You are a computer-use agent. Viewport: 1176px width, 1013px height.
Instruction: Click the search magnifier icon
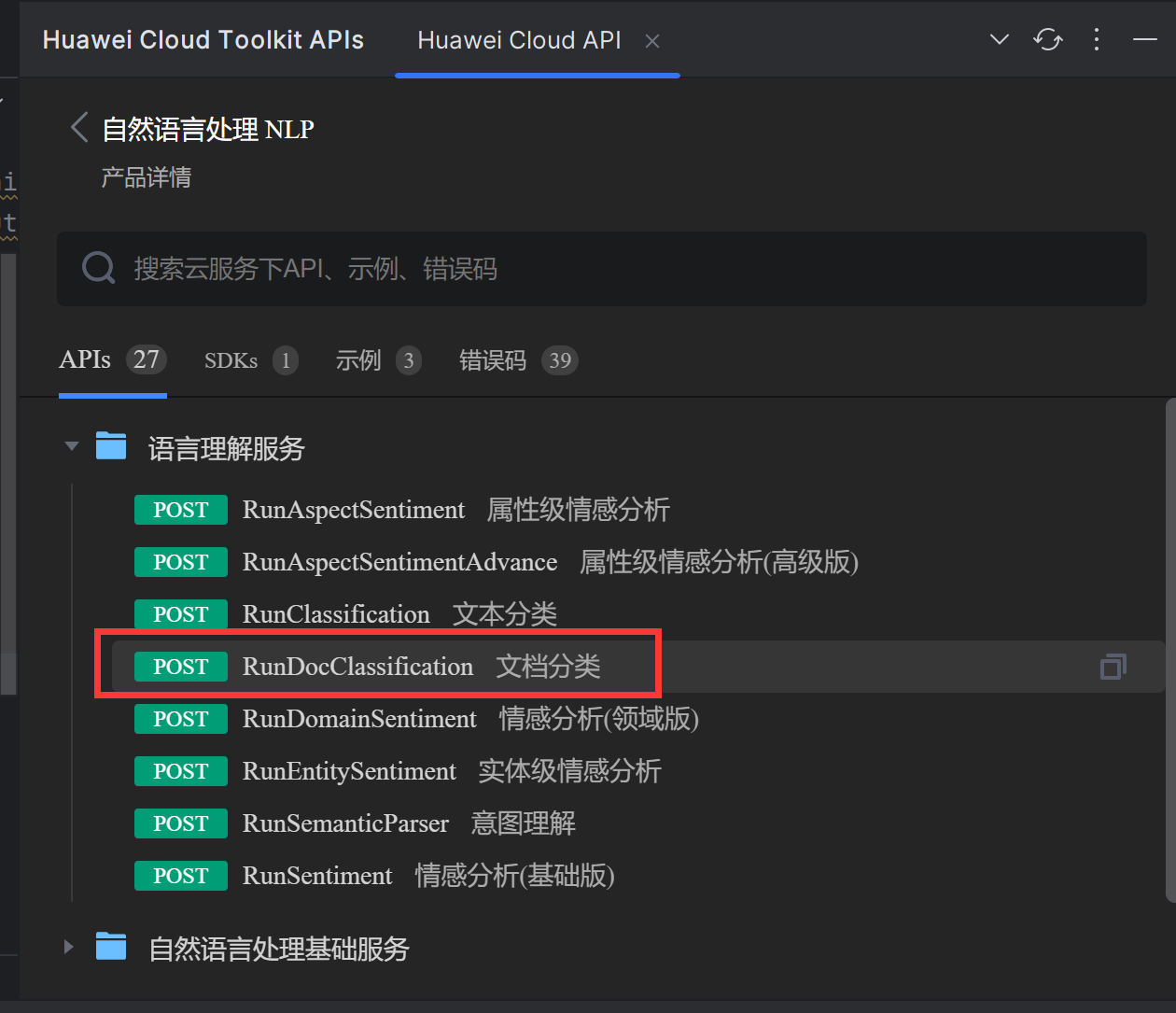98,268
